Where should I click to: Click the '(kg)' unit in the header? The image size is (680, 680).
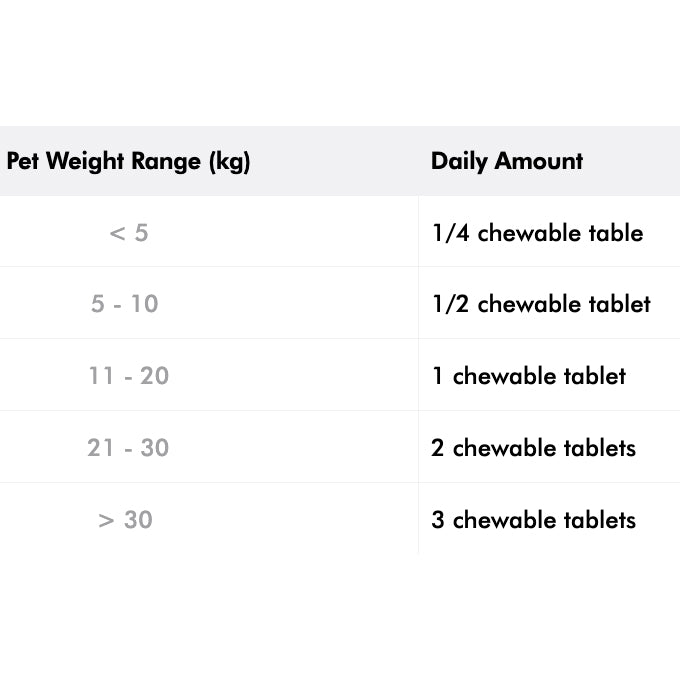(230, 162)
